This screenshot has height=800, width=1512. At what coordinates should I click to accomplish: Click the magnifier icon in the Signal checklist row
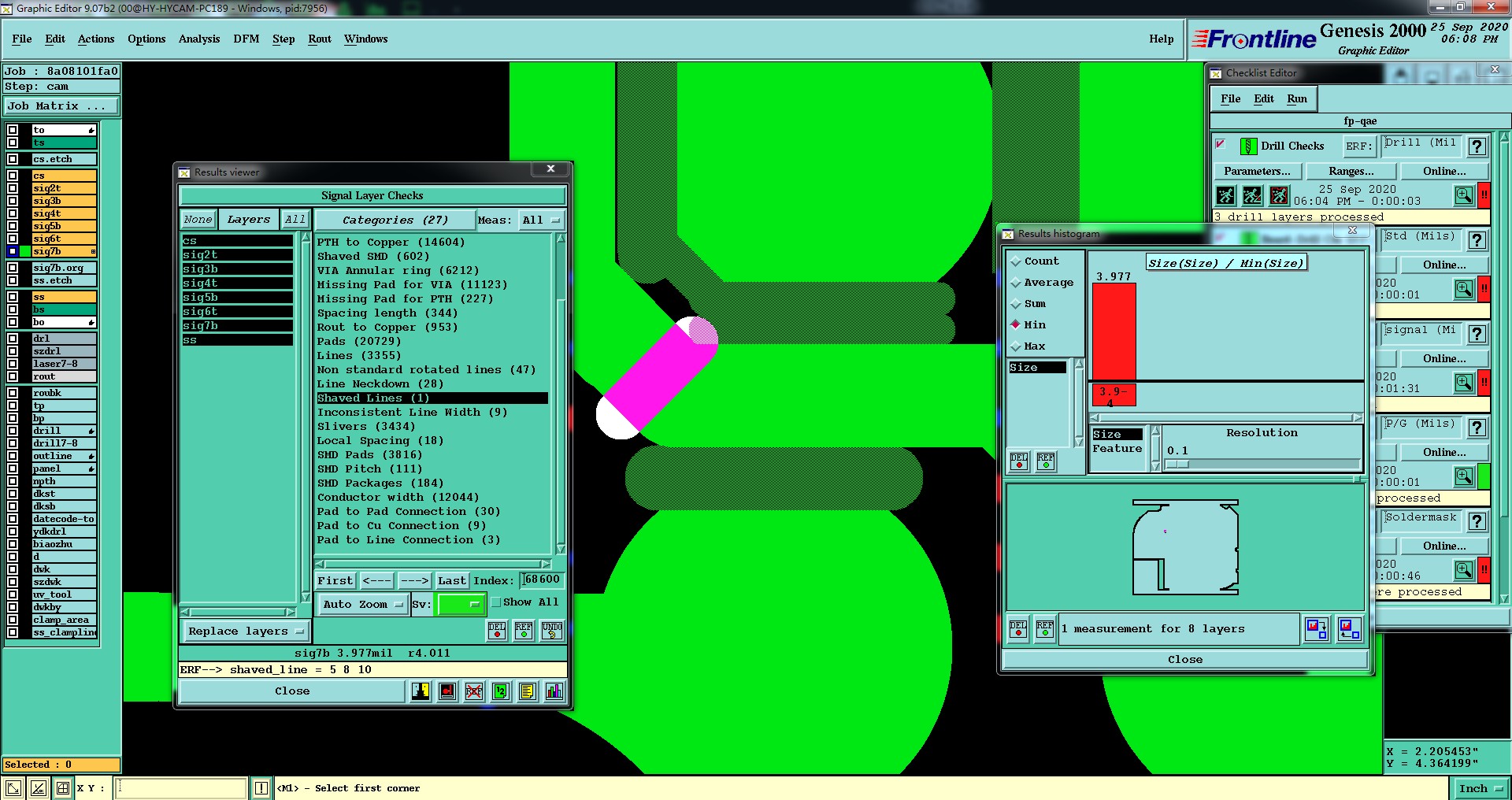[x=1464, y=383]
